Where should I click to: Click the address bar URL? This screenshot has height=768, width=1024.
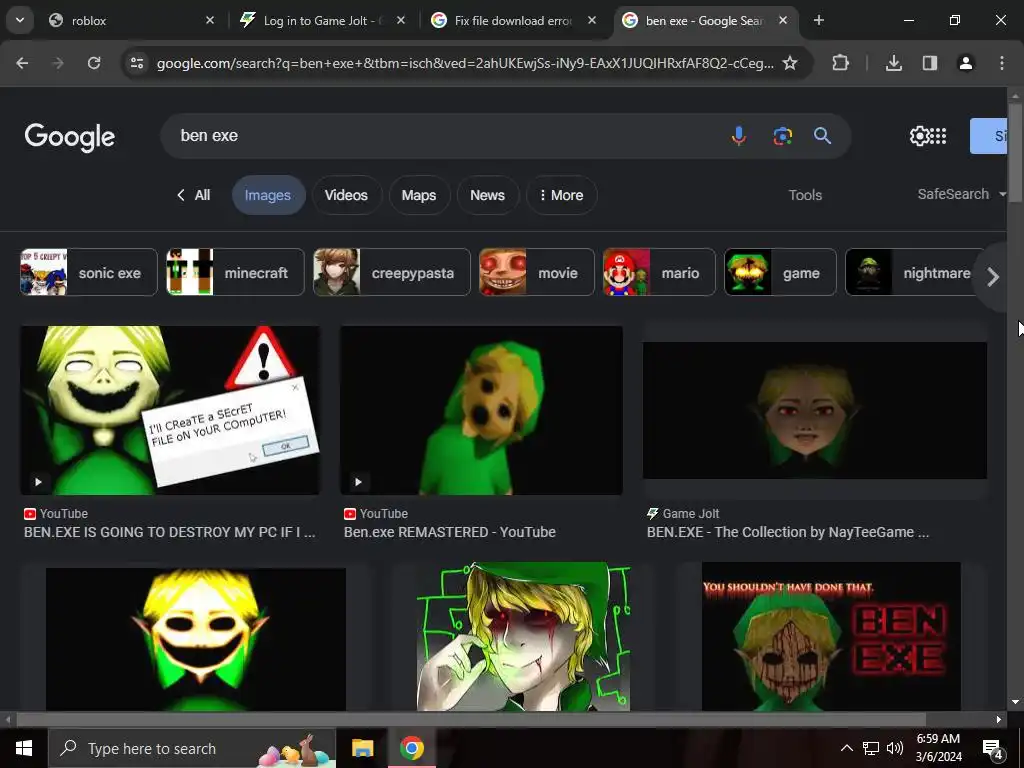click(465, 63)
